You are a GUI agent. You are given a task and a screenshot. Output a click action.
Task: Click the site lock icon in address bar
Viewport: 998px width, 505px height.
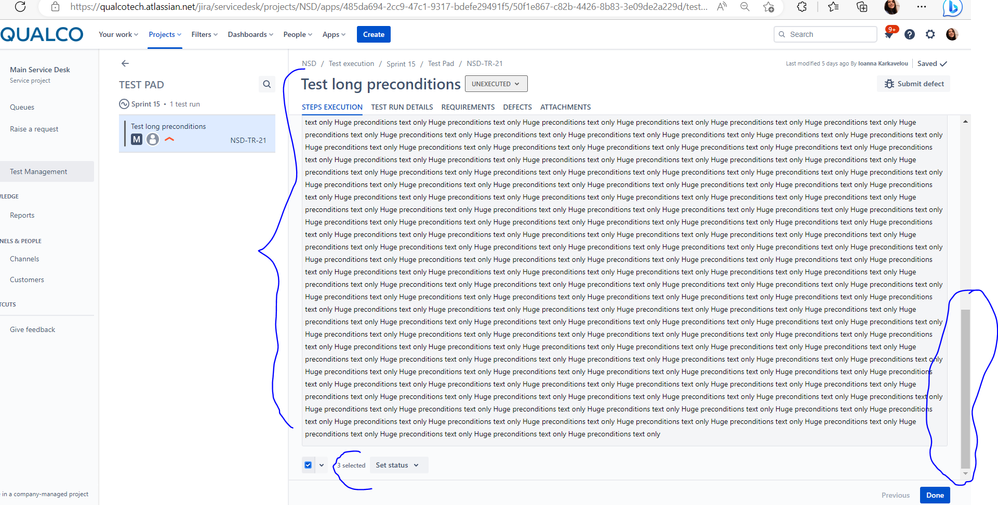click(55, 7)
